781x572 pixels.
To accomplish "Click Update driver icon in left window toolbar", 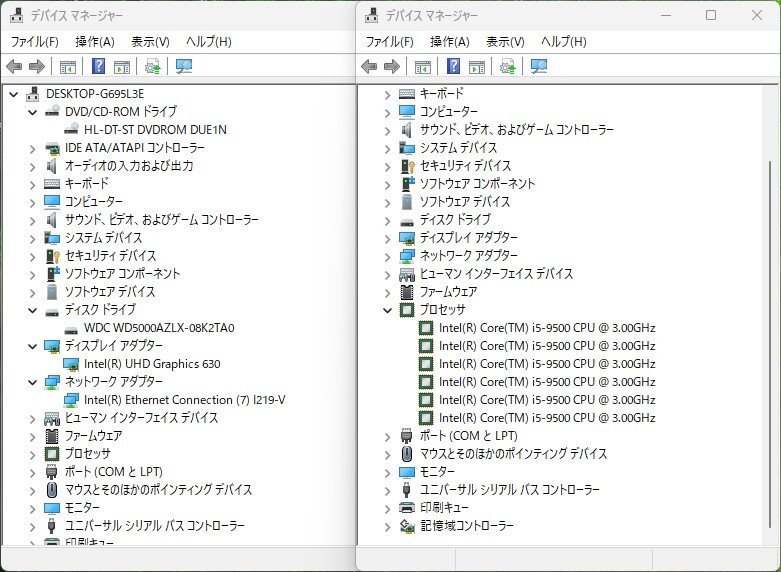I will tap(152, 66).
